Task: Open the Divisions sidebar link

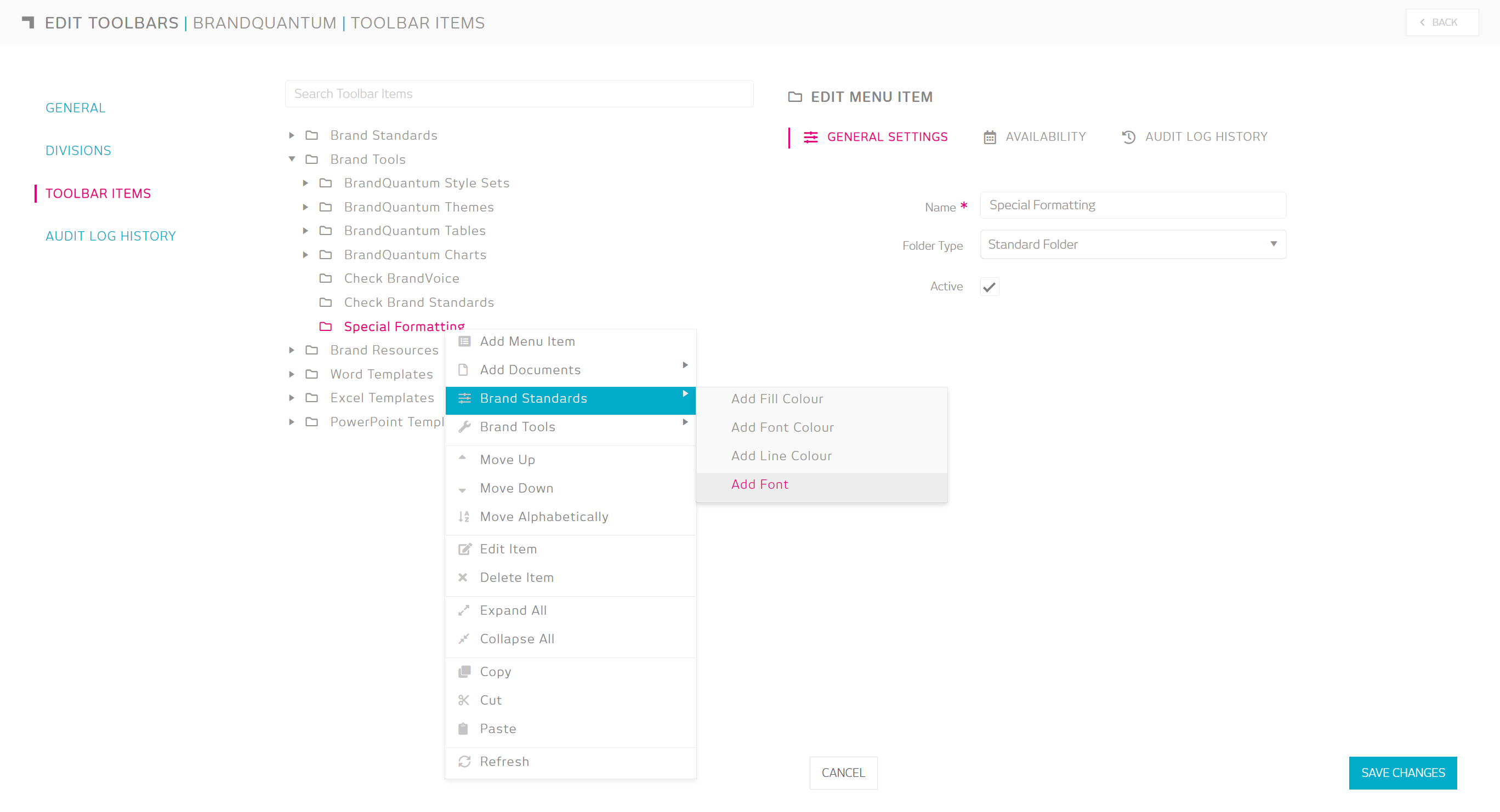Action: click(78, 151)
